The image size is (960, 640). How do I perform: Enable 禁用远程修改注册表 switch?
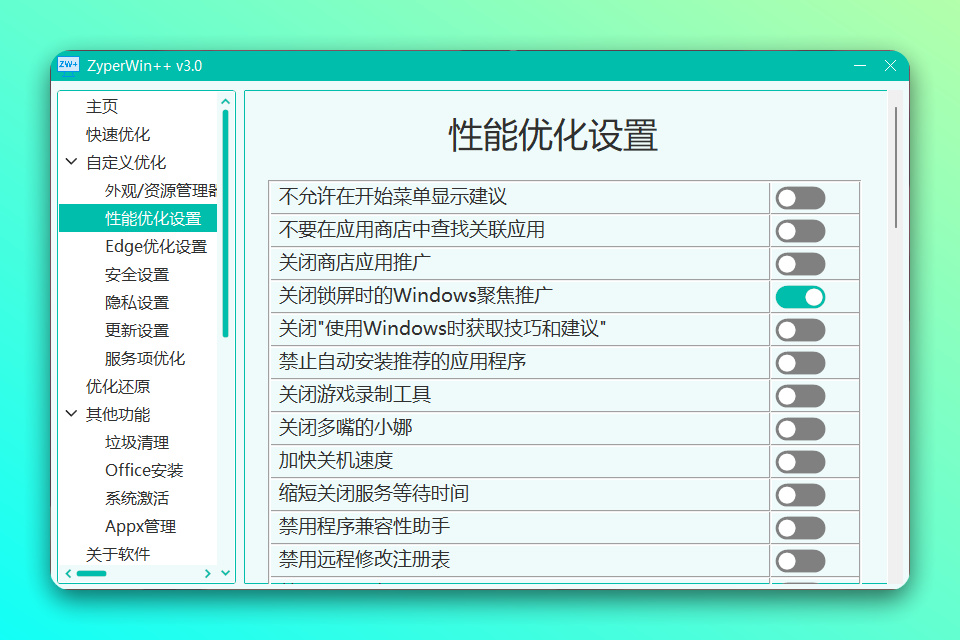click(x=800, y=561)
